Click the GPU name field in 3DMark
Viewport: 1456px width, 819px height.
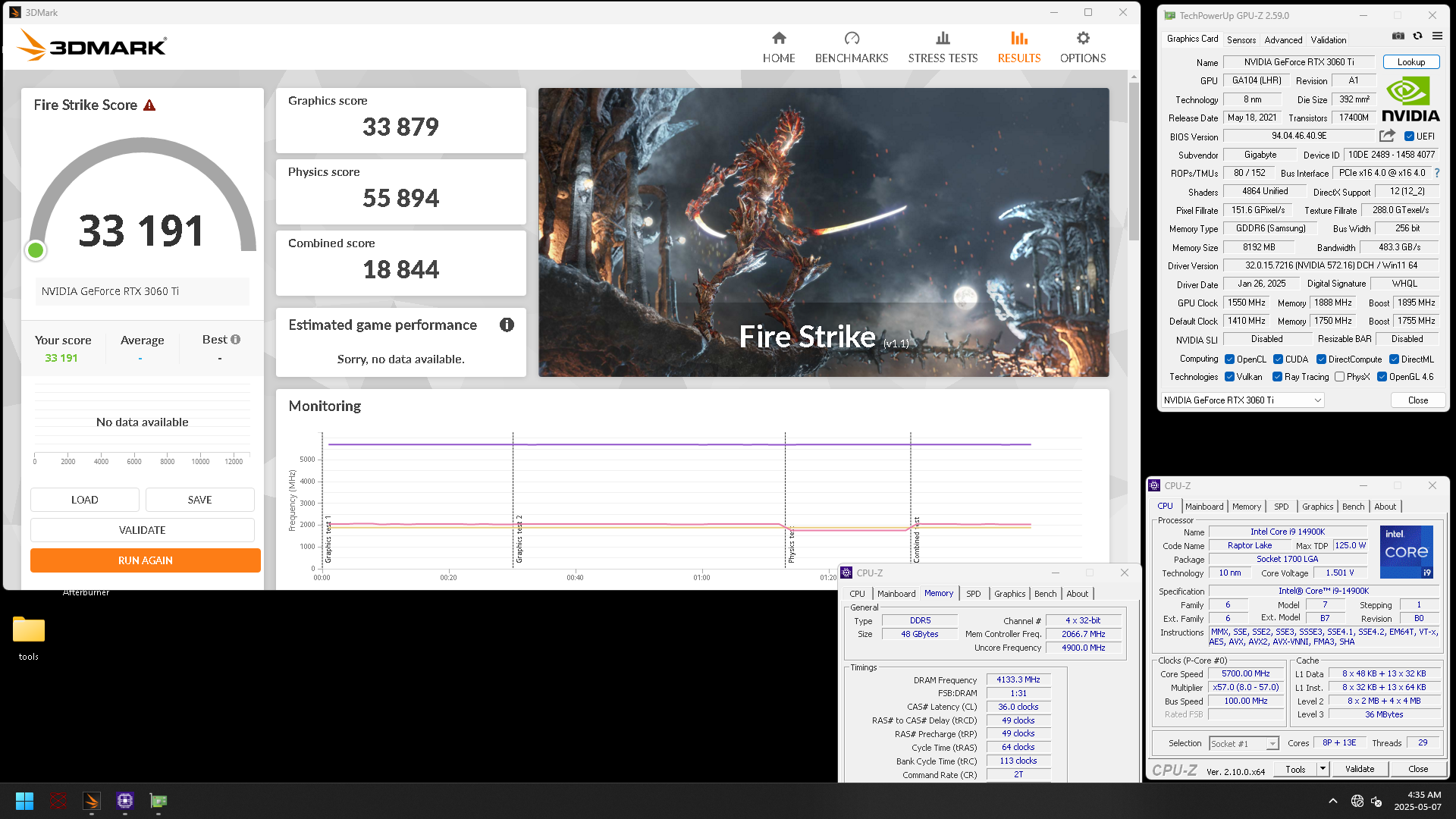click(x=142, y=291)
